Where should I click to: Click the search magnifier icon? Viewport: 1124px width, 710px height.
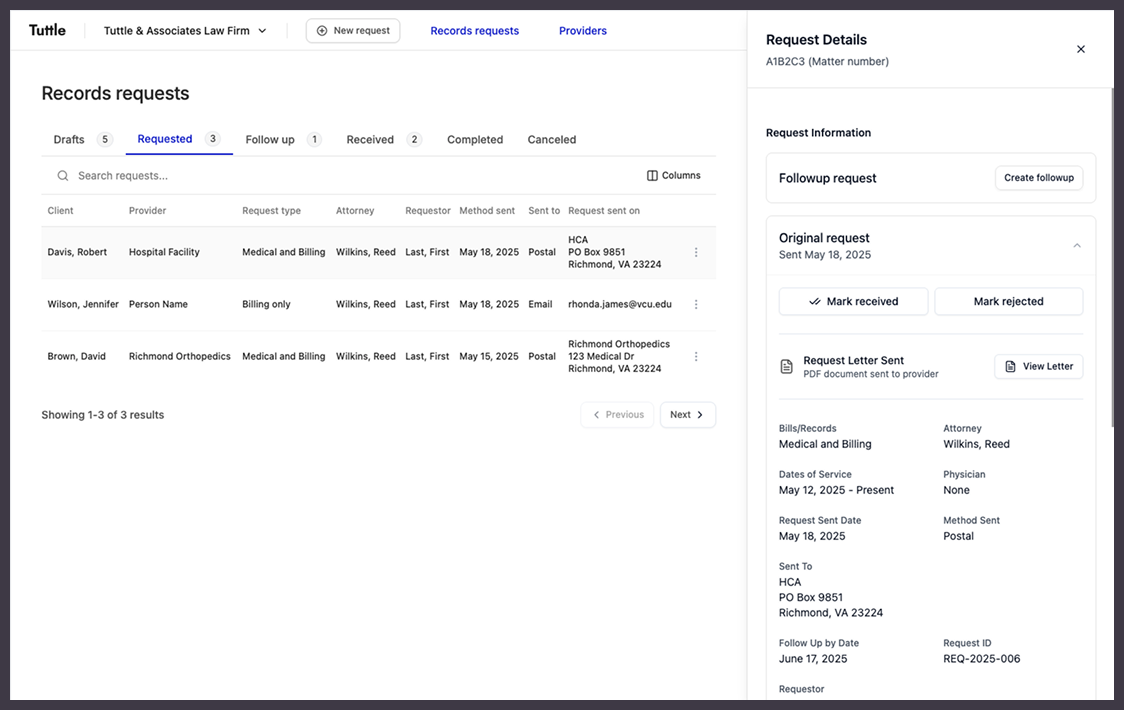tap(63, 176)
